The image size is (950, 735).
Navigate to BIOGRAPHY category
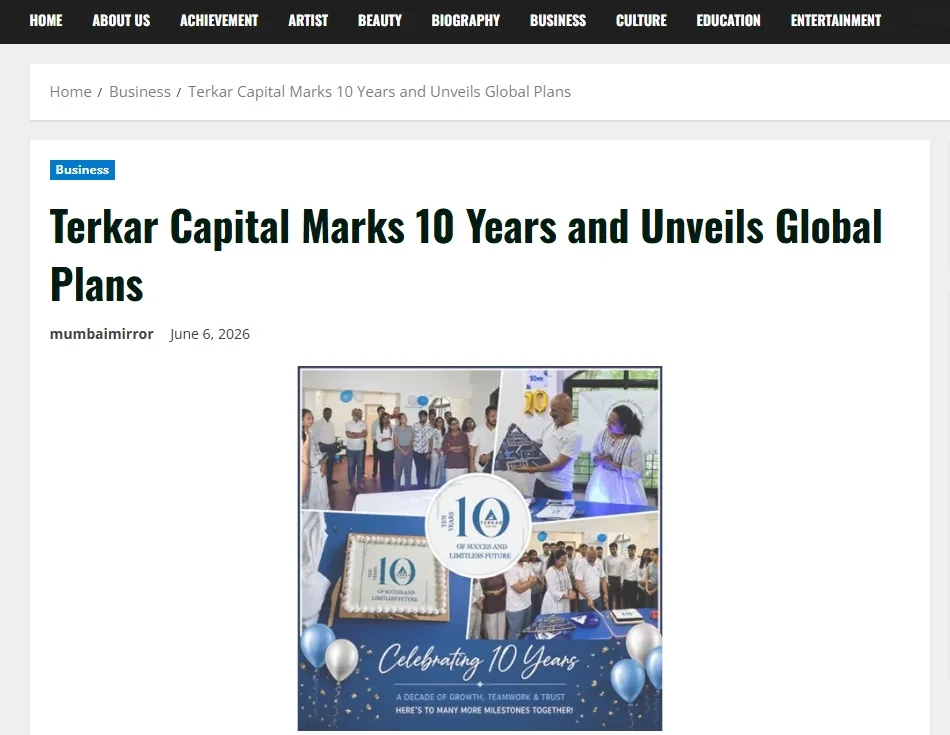click(465, 21)
